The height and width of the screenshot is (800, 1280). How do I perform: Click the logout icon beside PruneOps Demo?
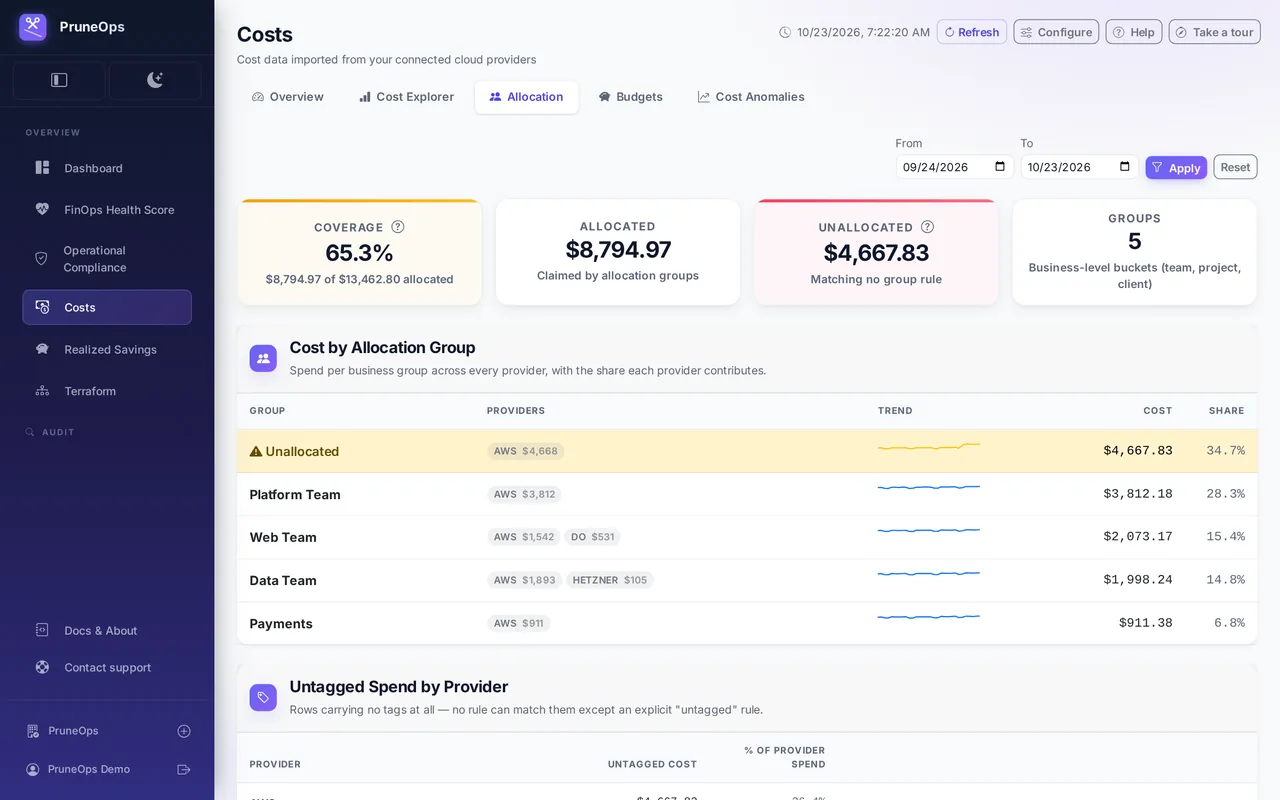(184, 769)
